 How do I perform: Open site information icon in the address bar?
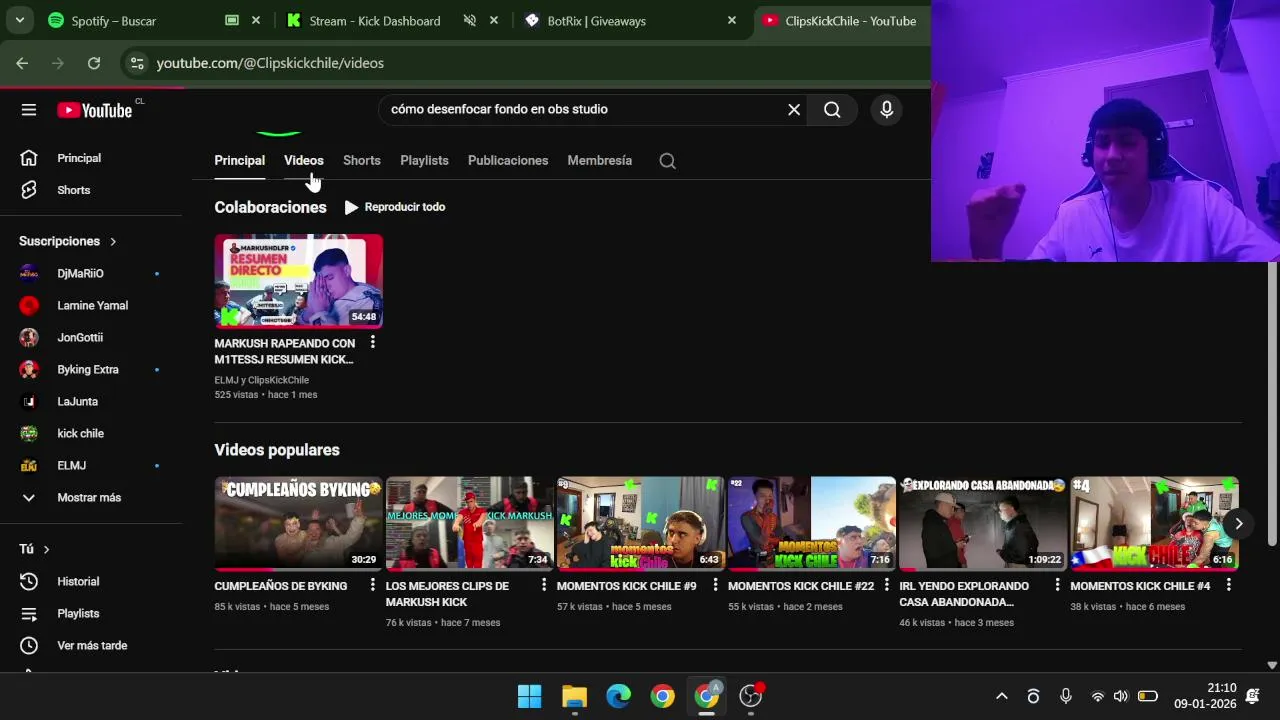(x=137, y=63)
